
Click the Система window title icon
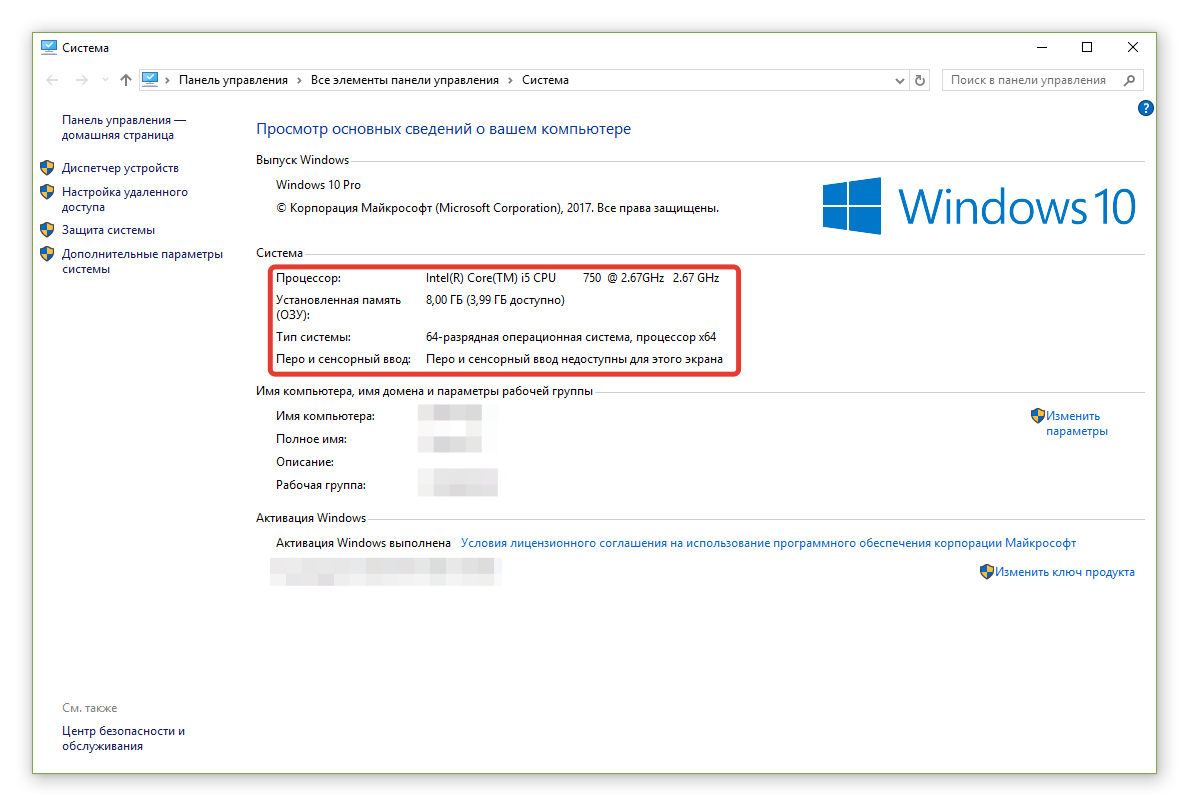coord(49,47)
